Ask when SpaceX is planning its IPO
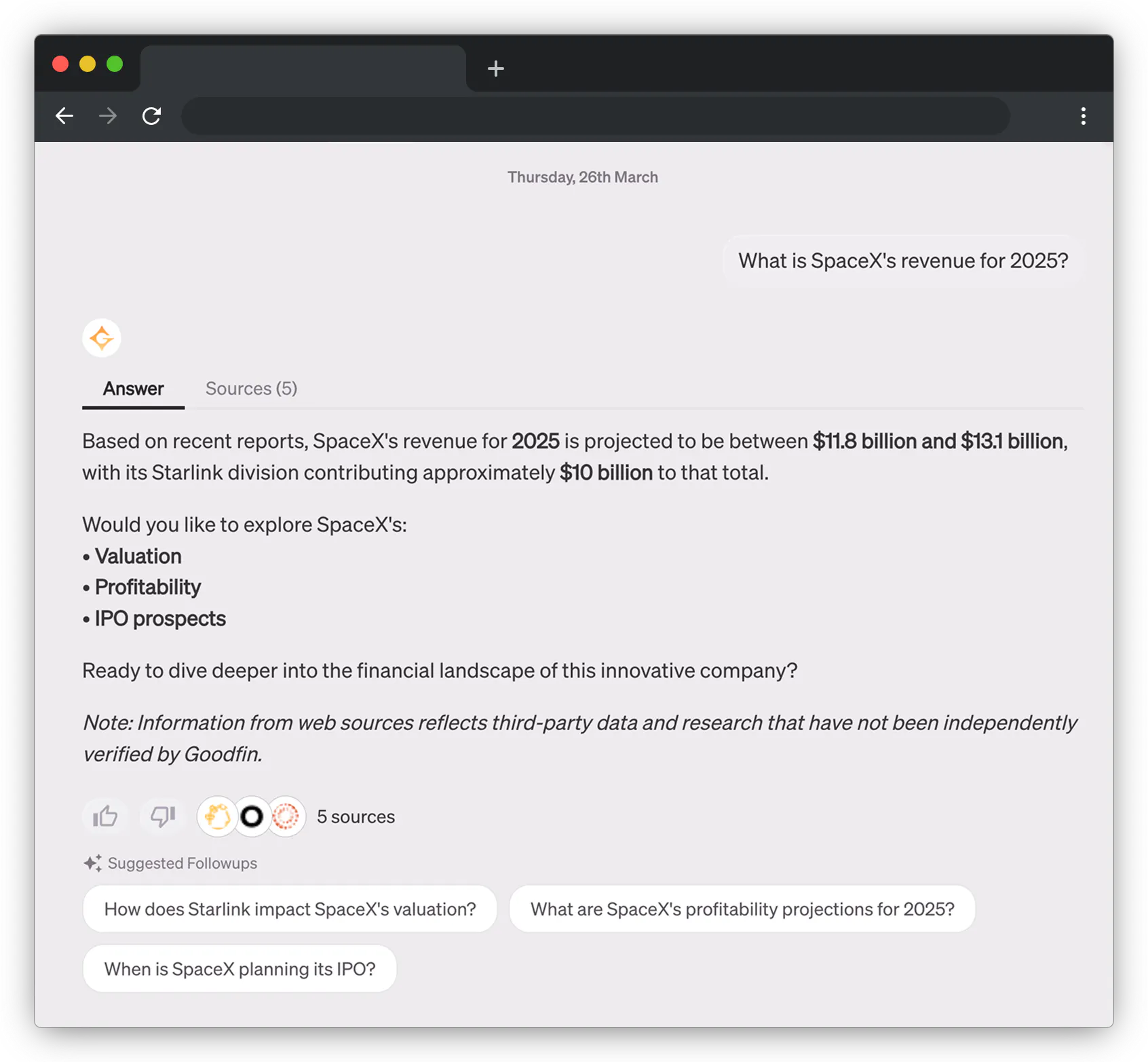Screen dimensions: 1148x1062 click(240, 968)
